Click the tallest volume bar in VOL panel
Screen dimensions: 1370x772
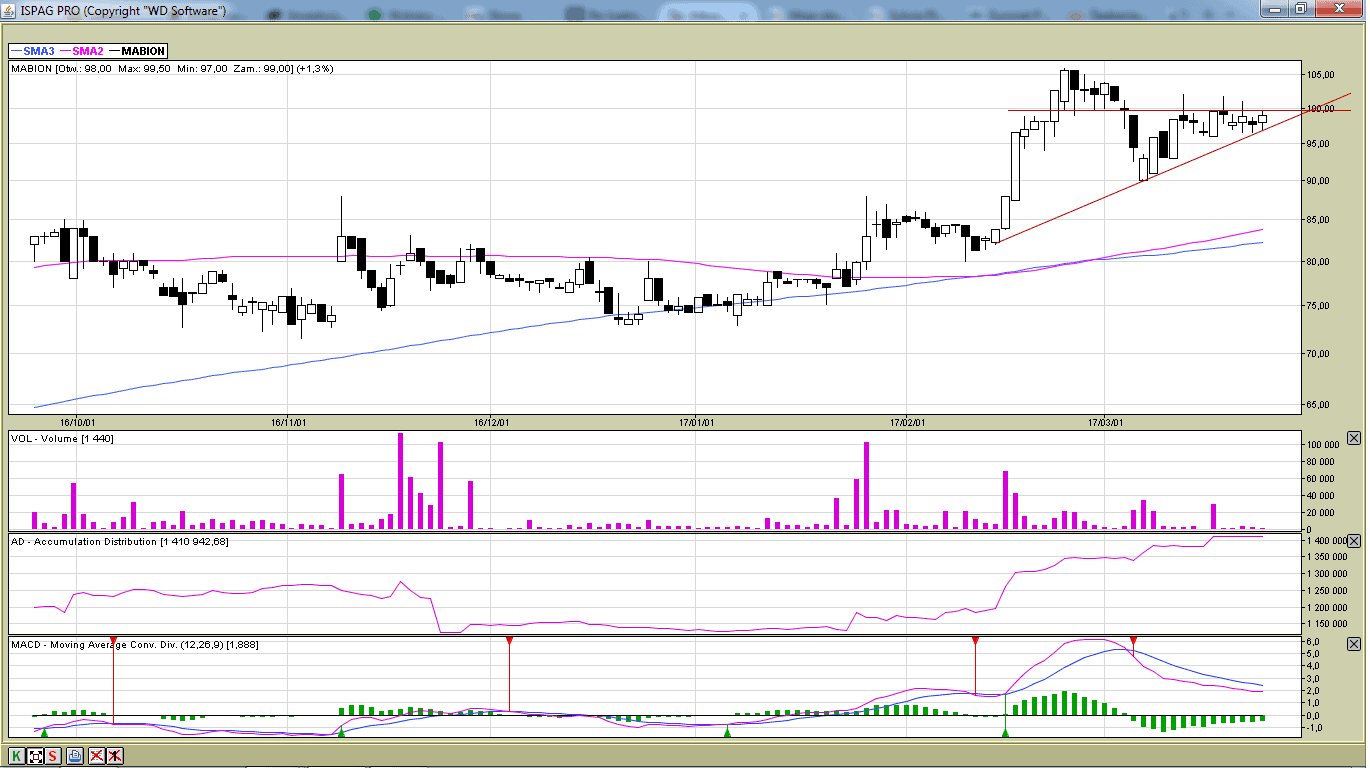point(401,480)
